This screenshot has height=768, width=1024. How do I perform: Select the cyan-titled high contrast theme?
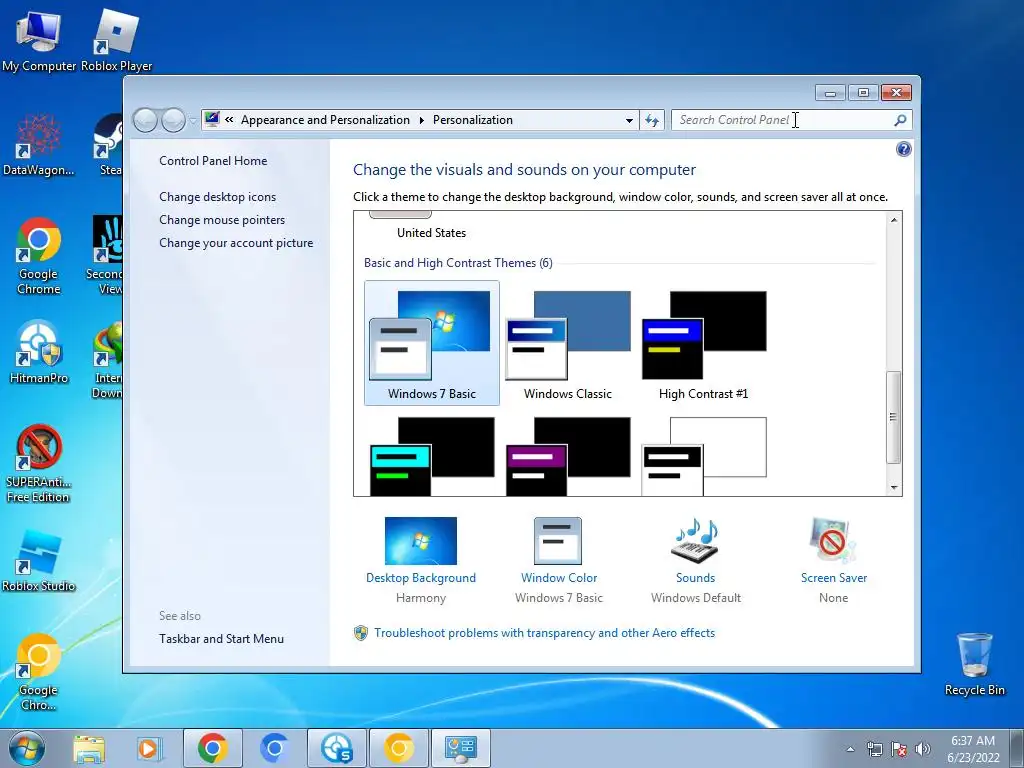point(432,456)
